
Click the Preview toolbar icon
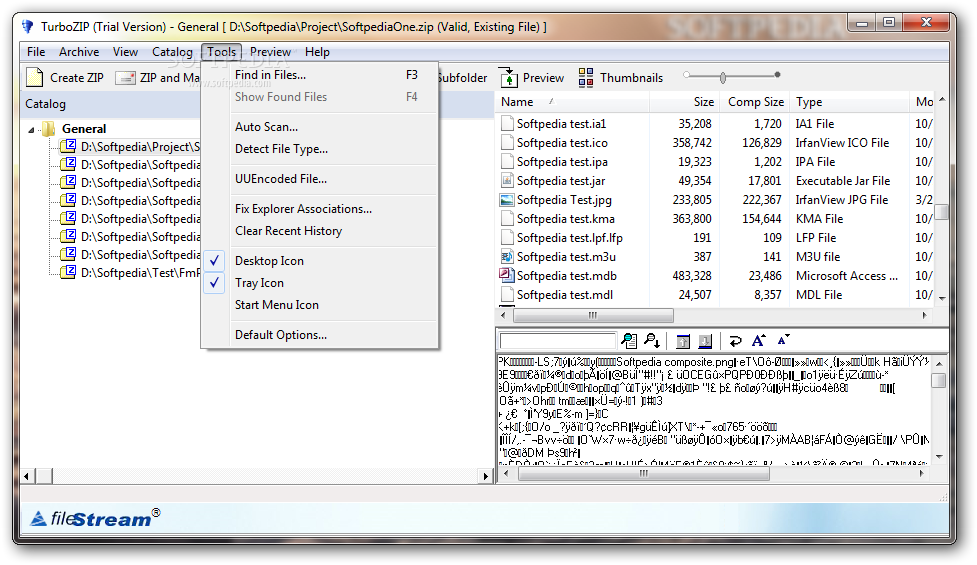pyautogui.click(x=508, y=78)
